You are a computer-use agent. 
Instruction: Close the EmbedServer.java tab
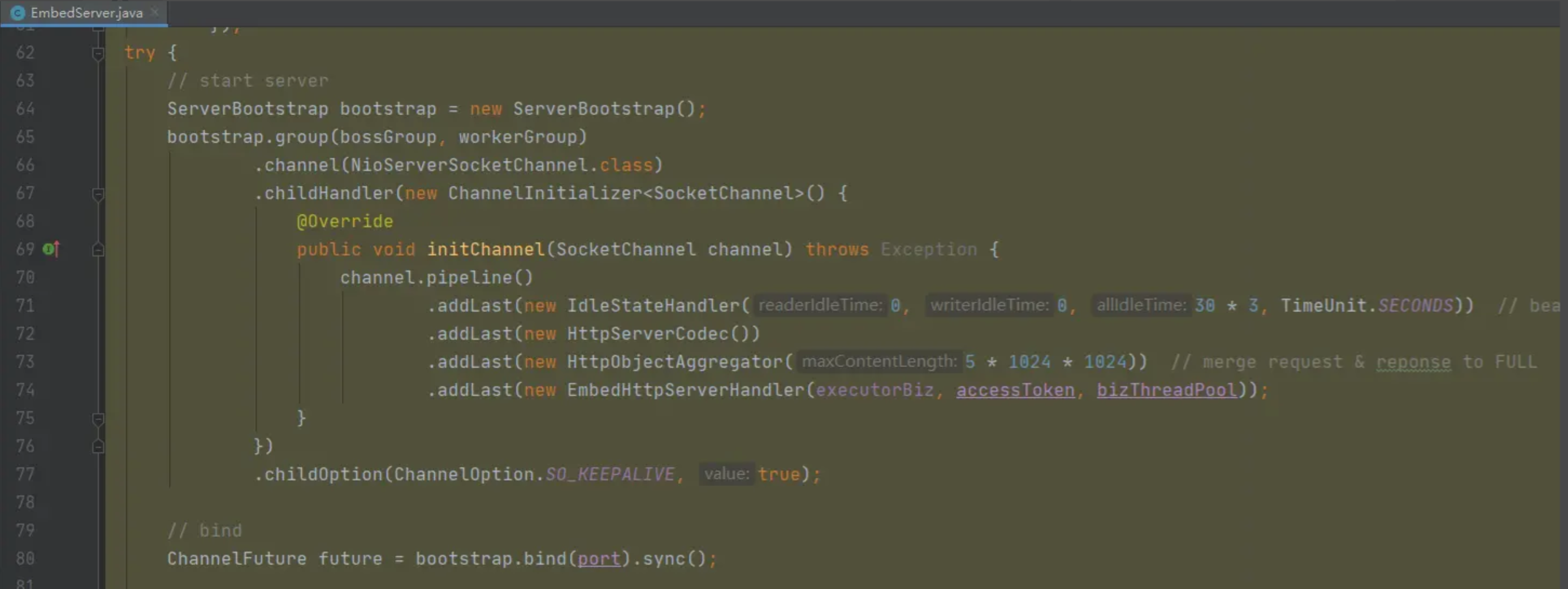(155, 11)
